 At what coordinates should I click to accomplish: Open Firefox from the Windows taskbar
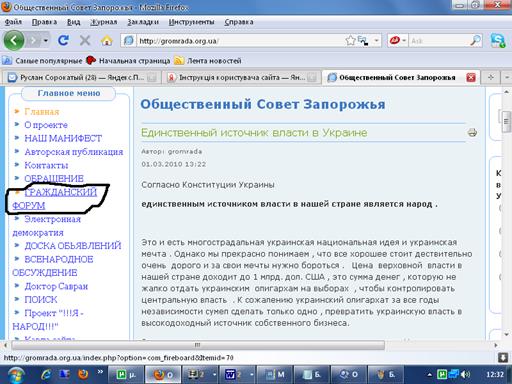(x=83, y=374)
